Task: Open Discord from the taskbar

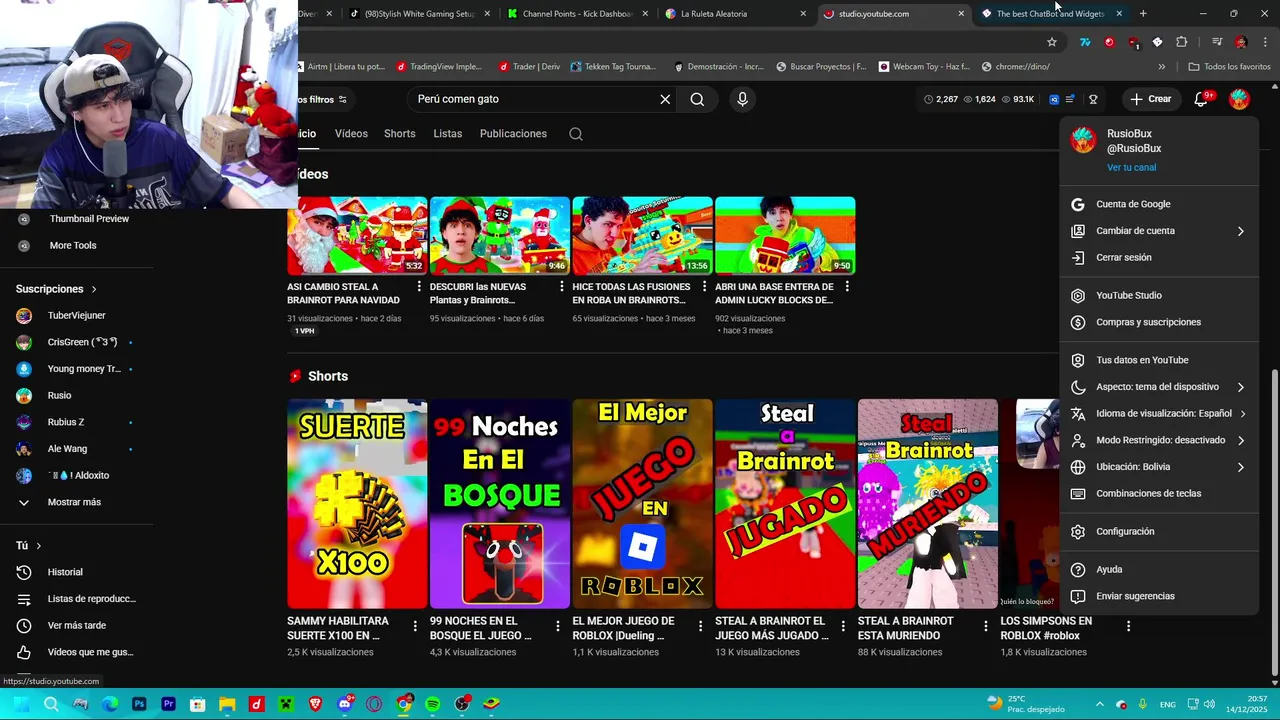Action: pos(345,704)
